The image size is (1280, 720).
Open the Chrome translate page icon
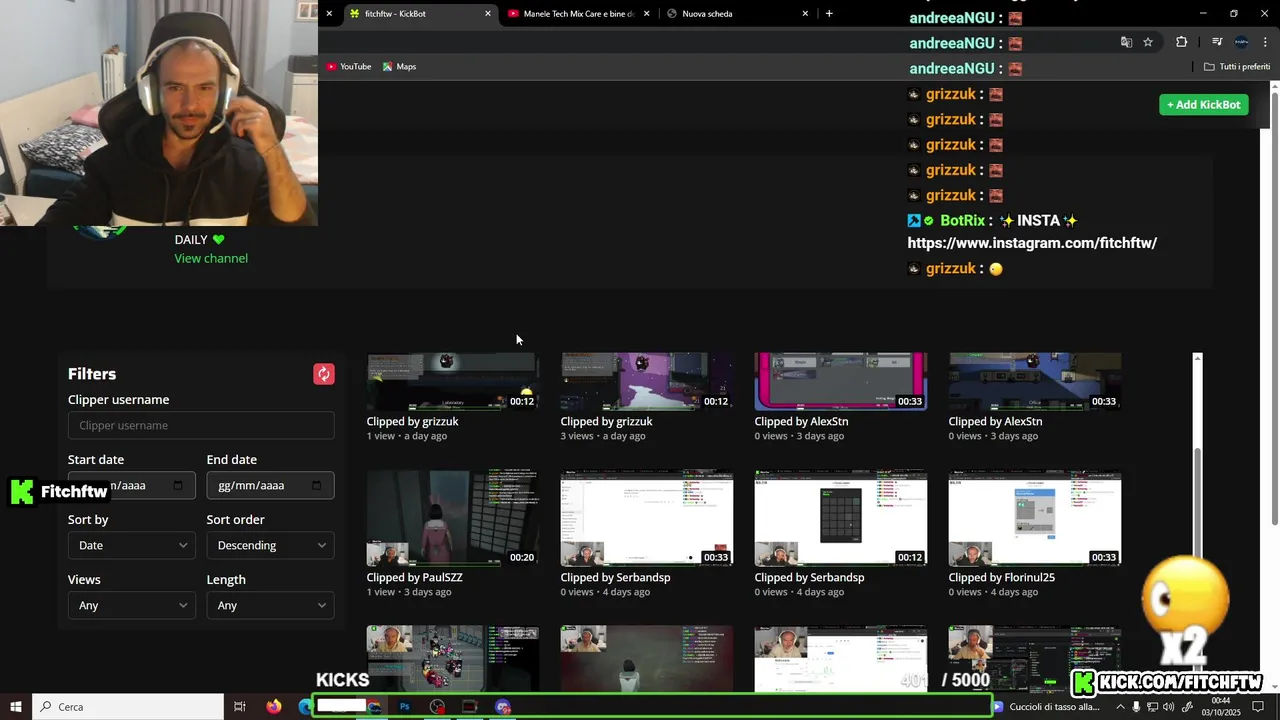tap(1126, 42)
